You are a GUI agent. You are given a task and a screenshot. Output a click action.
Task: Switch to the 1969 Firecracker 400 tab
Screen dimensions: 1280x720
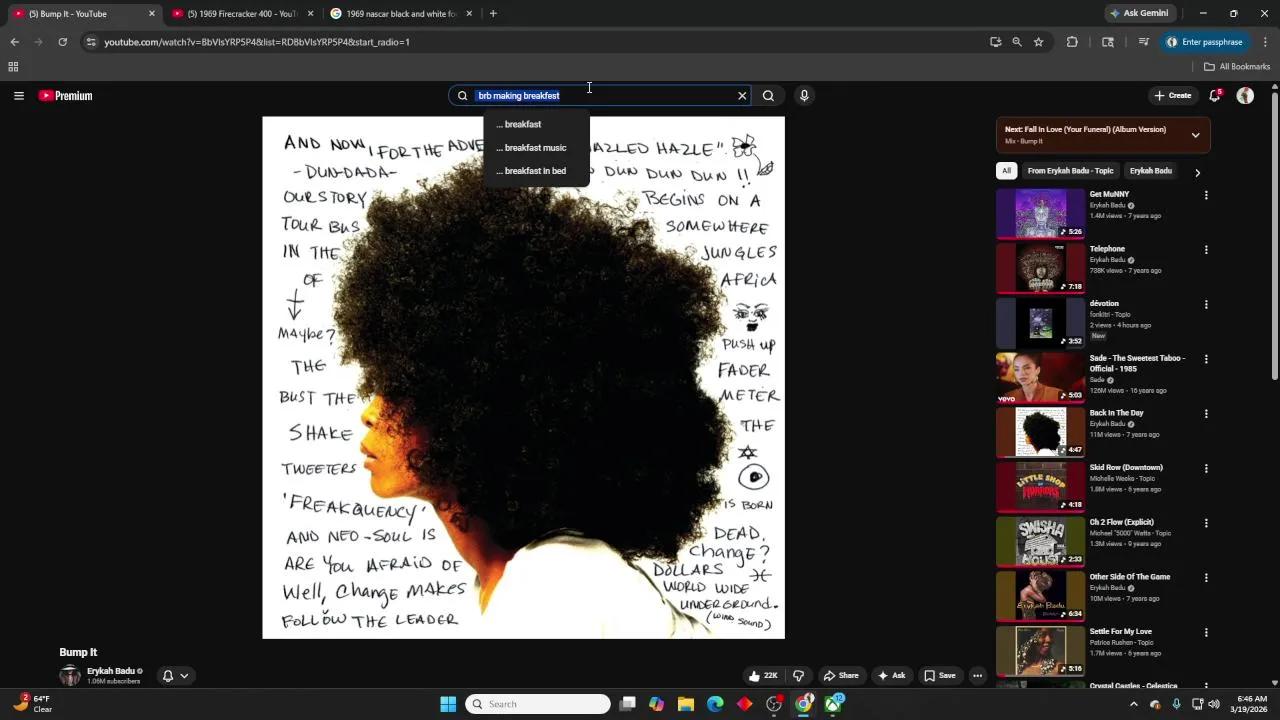tap(240, 13)
